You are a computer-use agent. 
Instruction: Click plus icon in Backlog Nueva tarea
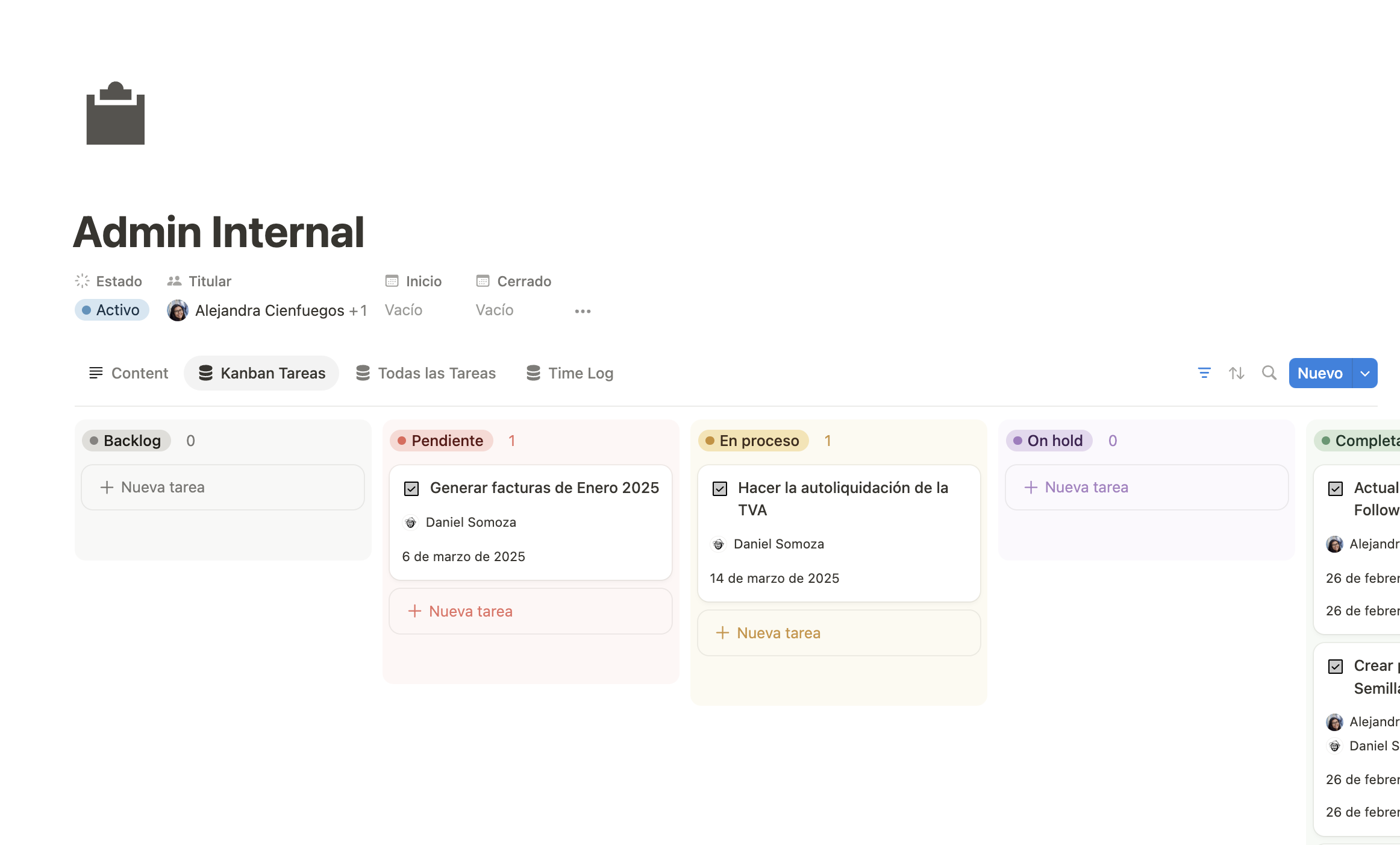[107, 487]
